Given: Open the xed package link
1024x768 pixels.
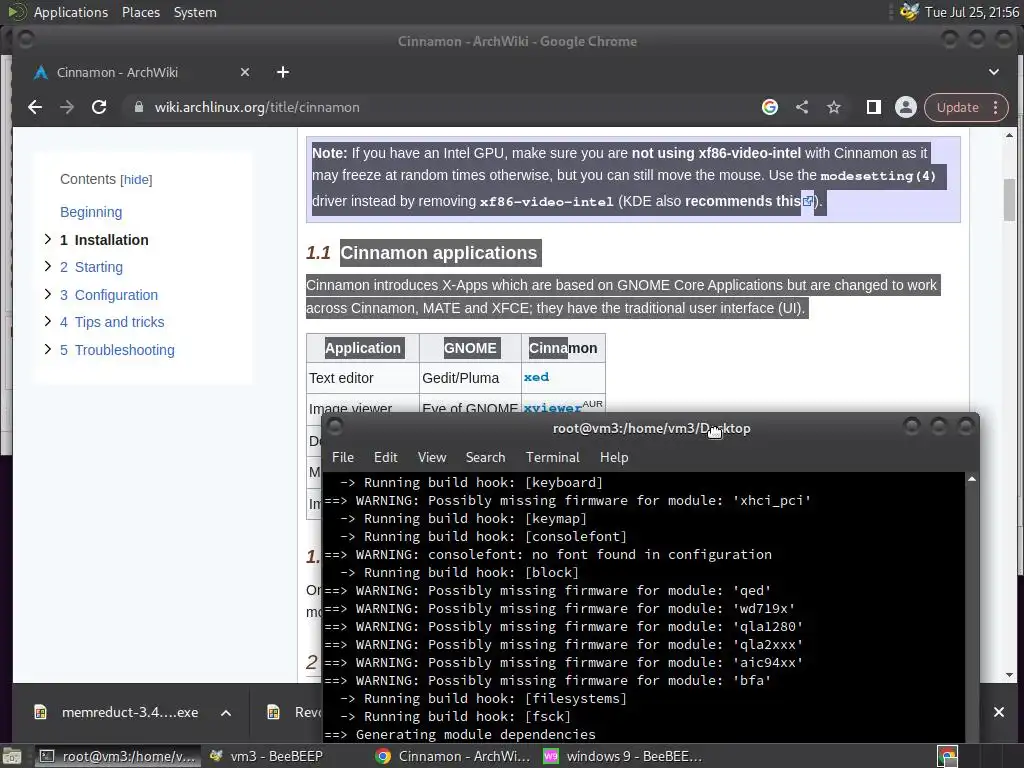Looking at the screenshot, I should [536, 377].
